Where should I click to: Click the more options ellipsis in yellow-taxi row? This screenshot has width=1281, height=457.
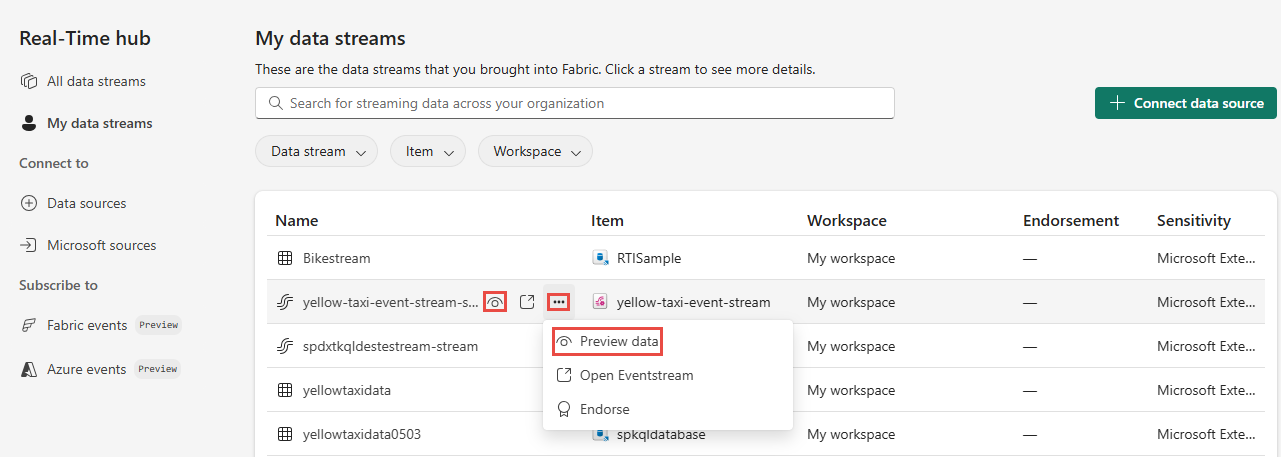[x=559, y=301]
